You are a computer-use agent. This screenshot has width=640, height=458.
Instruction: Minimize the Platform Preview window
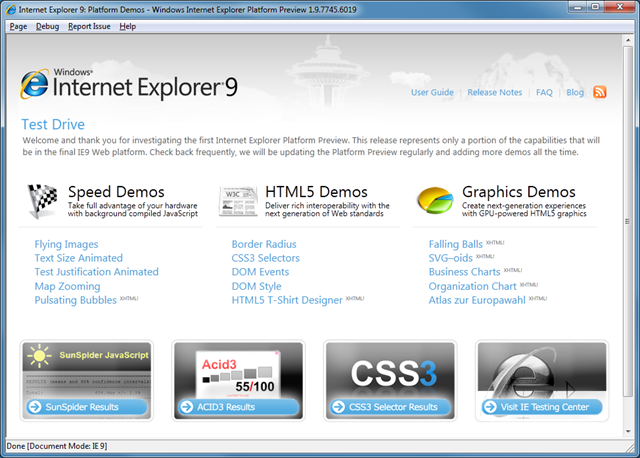(x=577, y=7)
